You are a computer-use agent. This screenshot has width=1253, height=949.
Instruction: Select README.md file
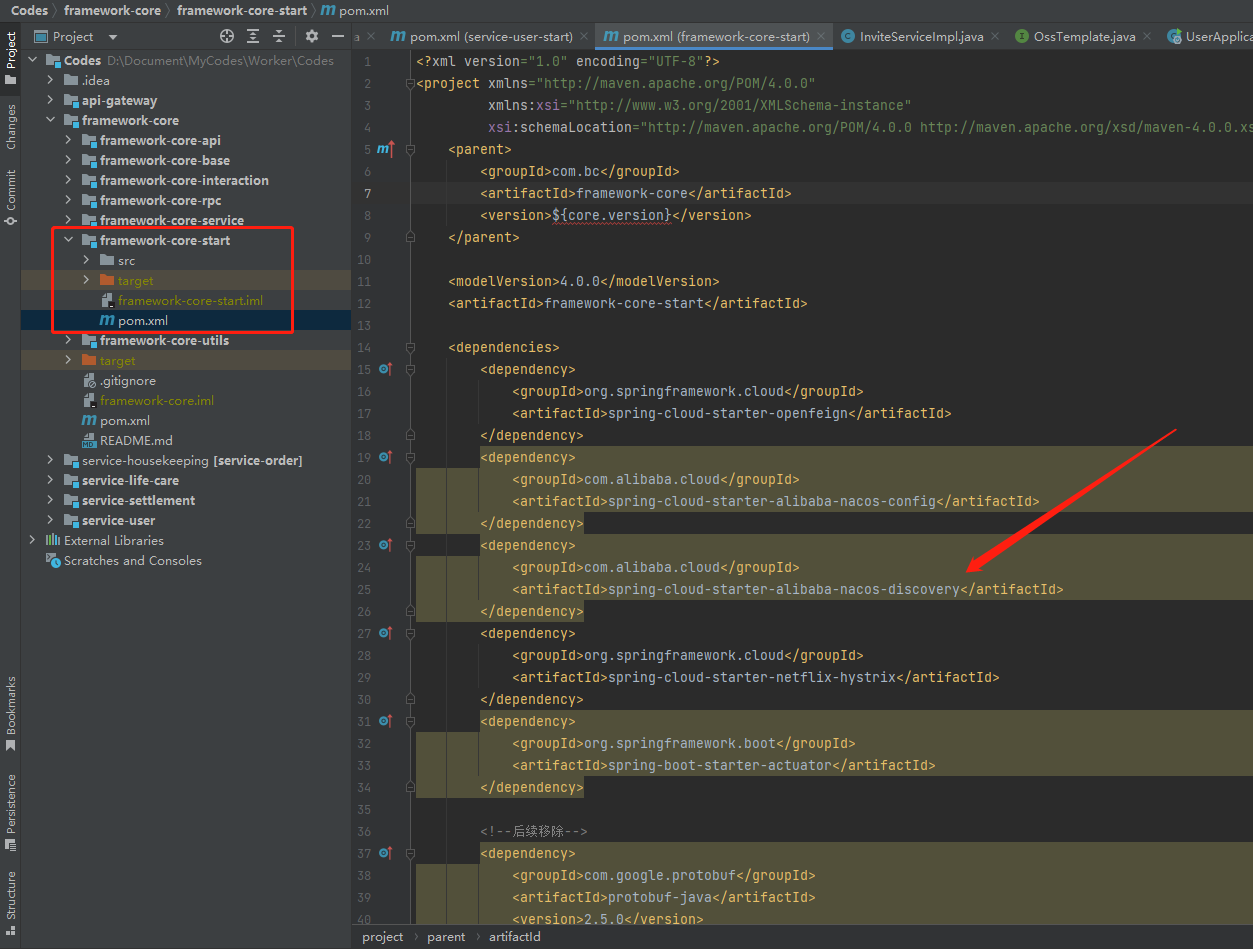pos(136,440)
